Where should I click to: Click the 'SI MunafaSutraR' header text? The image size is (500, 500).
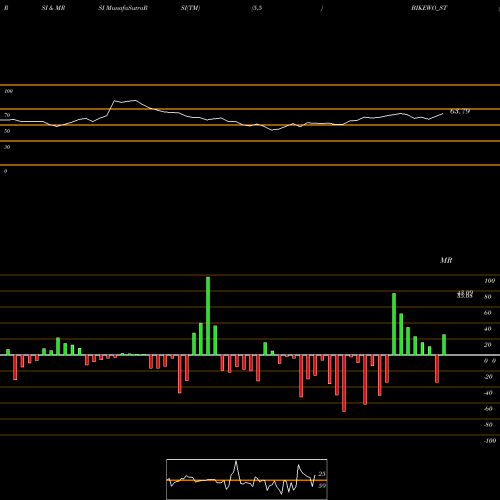click(x=123, y=8)
